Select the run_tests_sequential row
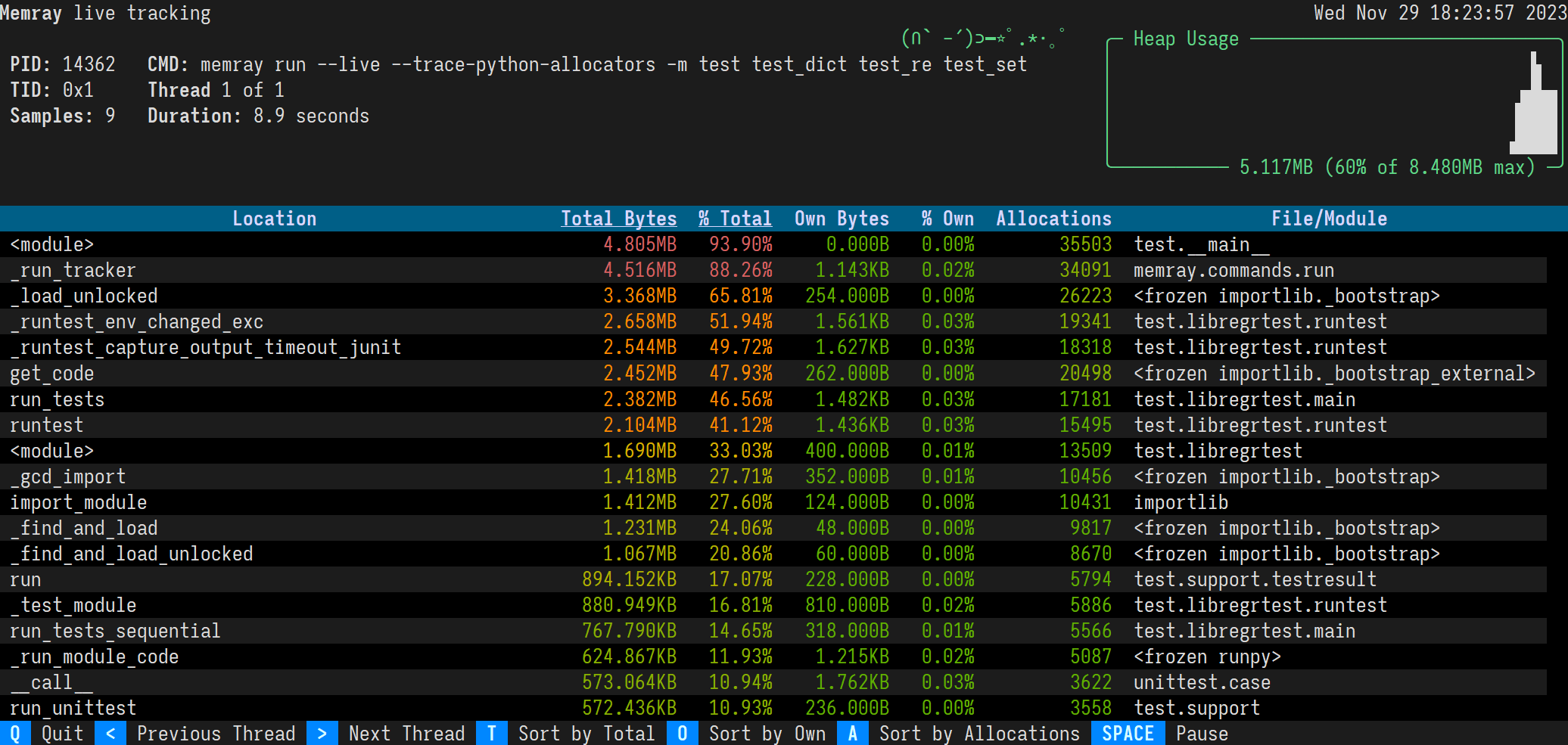 tap(773, 631)
